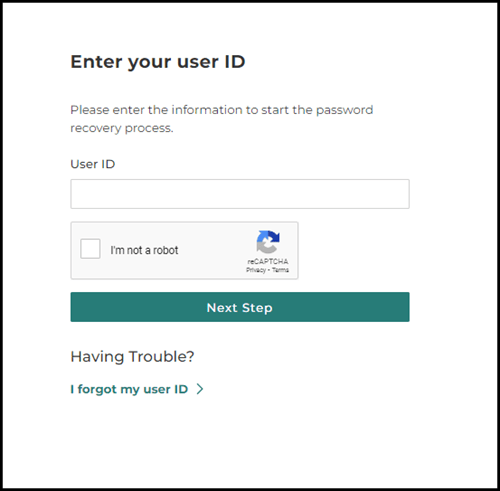Click the Next Step button
The height and width of the screenshot is (491, 500).
tap(240, 307)
